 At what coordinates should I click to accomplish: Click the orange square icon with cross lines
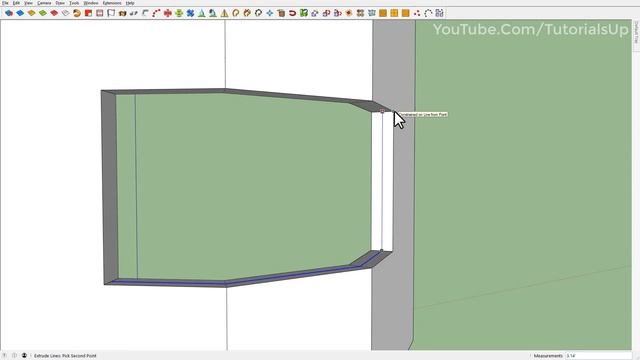[394, 13]
